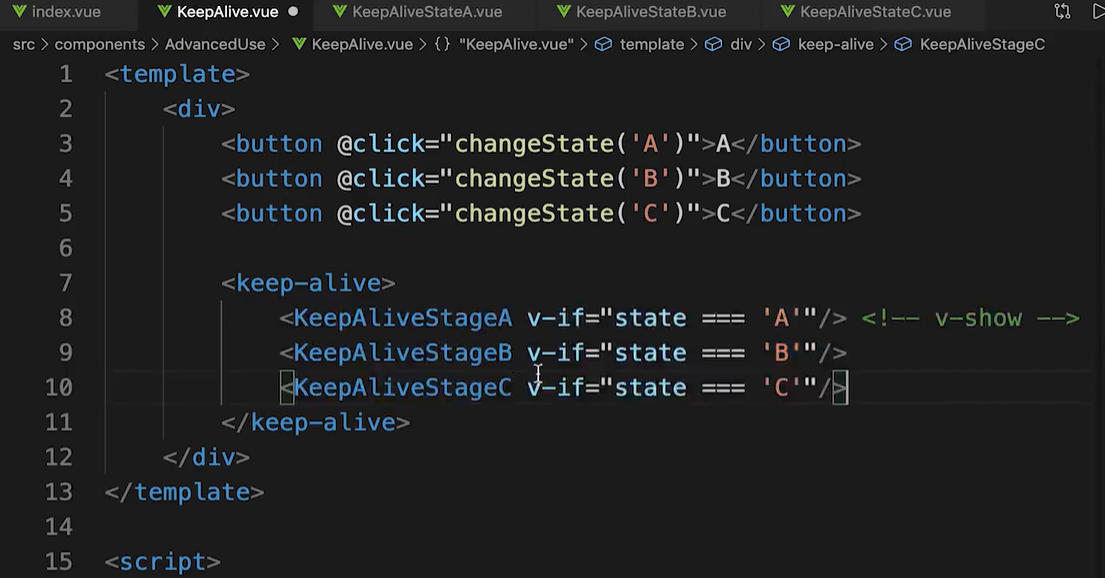Open the src breadcrumb folder
Image resolution: width=1105 pixels, height=578 pixels.
pos(23,45)
